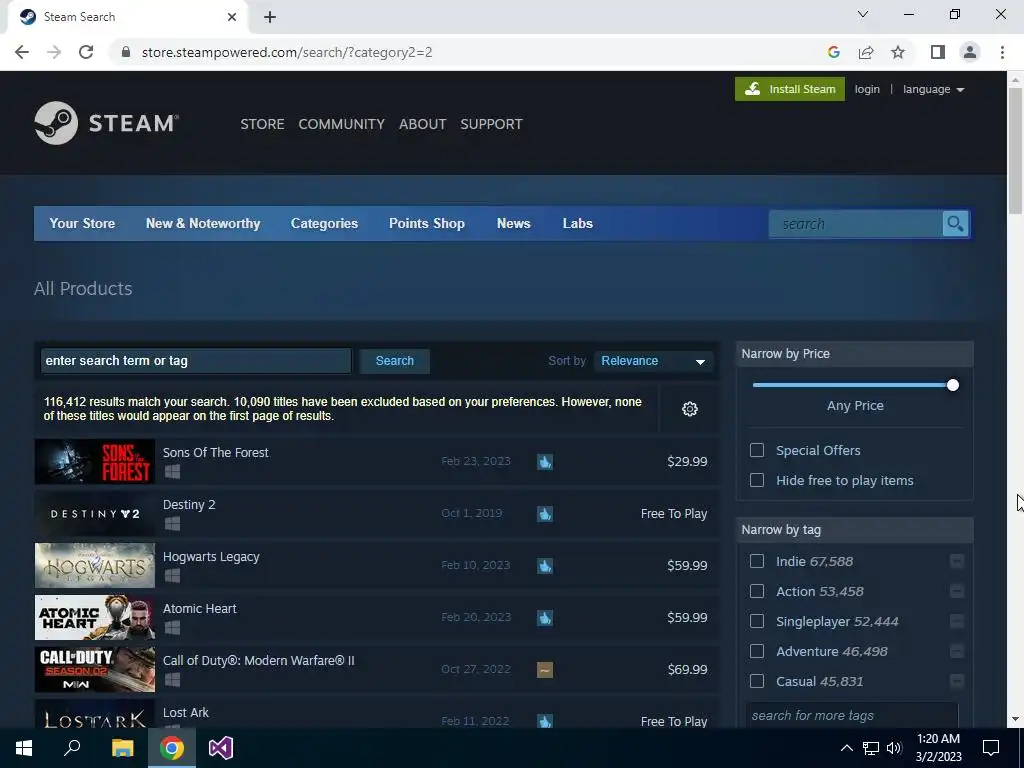Open Chrome side panel icon
This screenshot has width=1024, height=768.
click(938, 52)
